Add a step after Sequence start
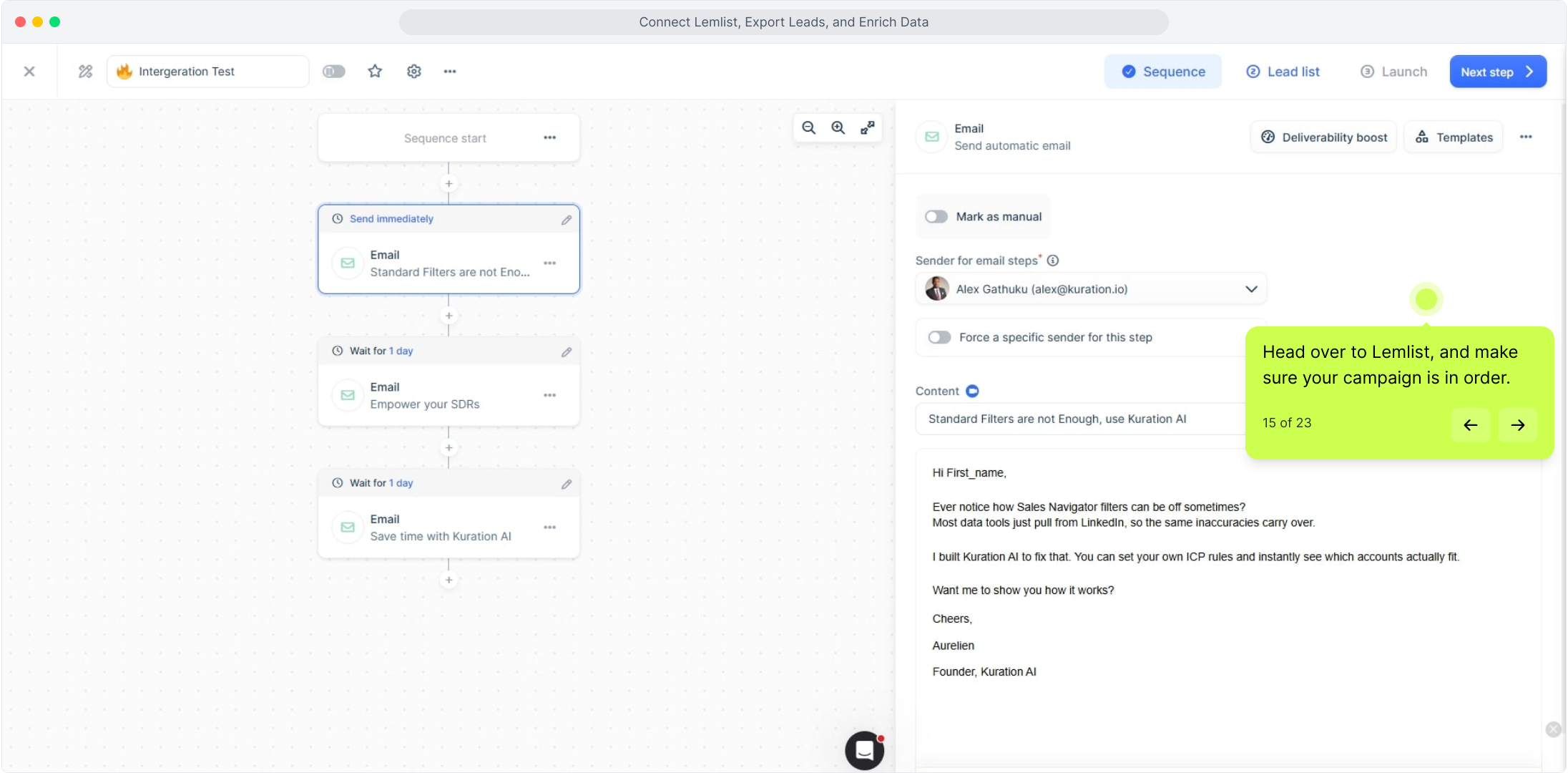 point(449,184)
